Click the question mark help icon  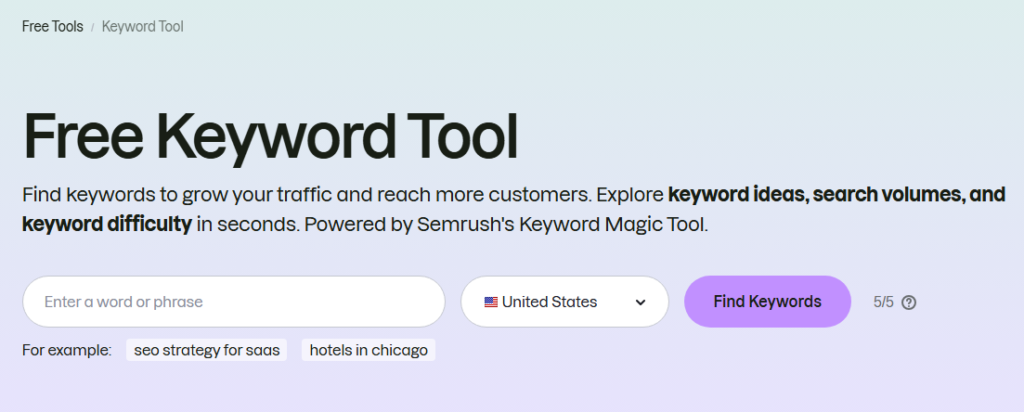908,302
